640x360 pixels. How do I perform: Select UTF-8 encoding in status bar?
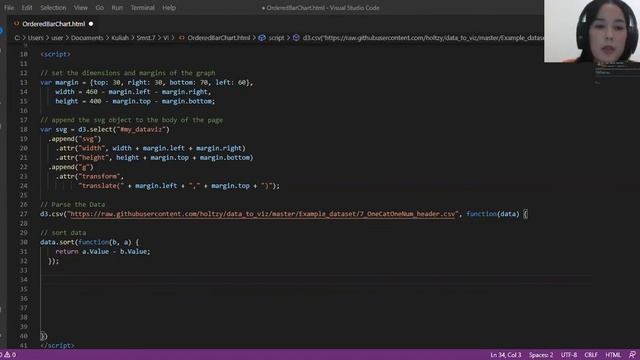coord(569,355)
